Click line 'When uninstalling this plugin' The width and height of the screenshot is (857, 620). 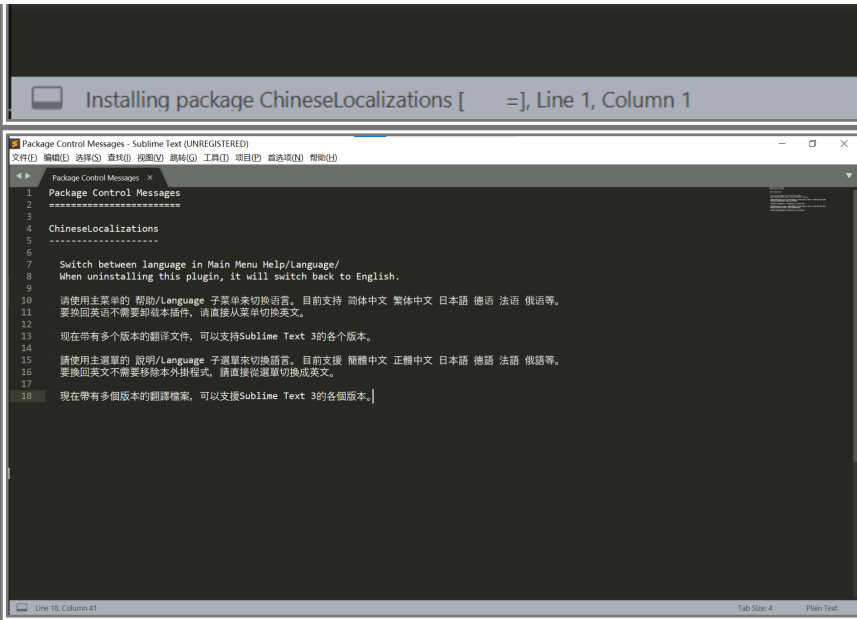(229, 277)
